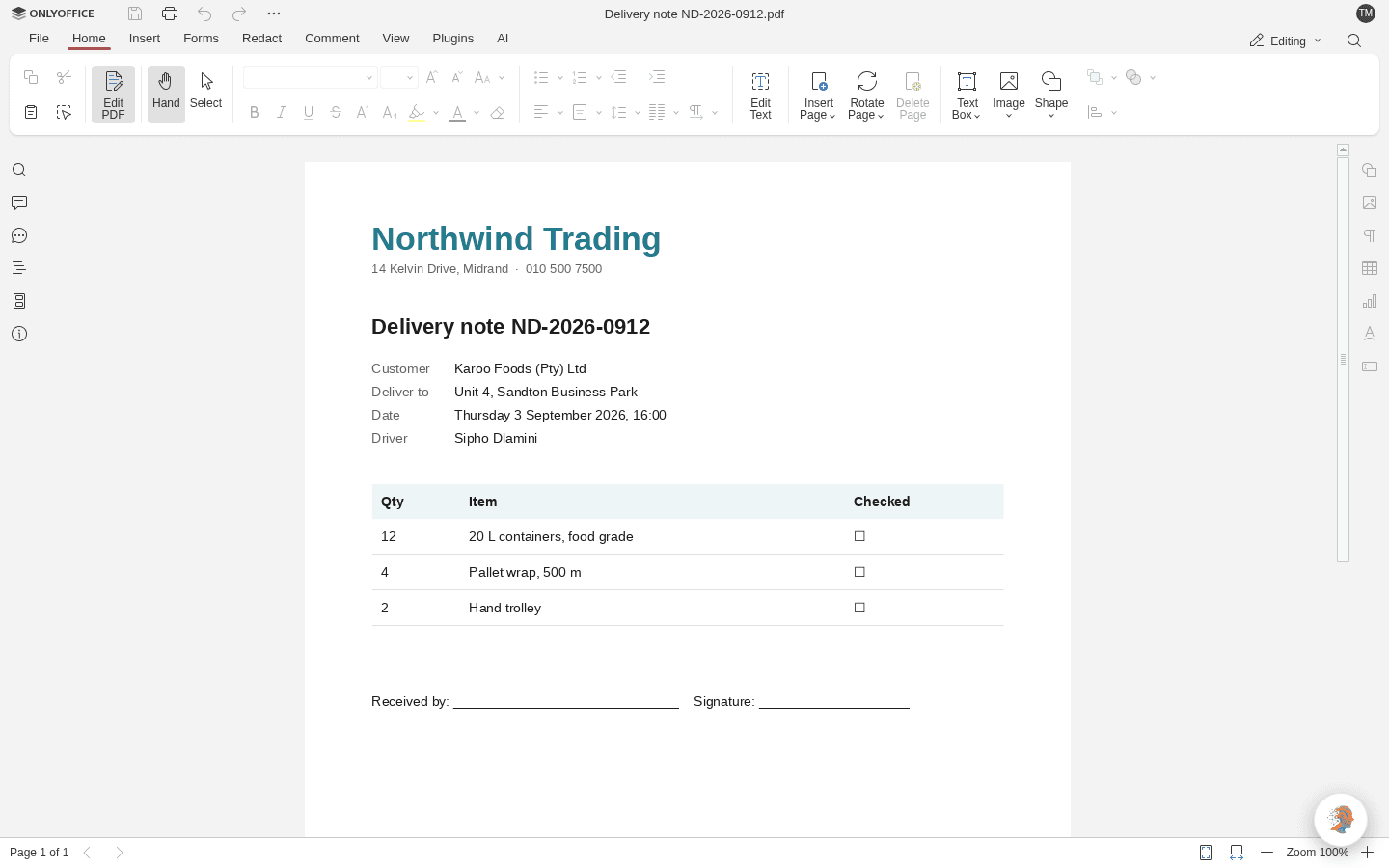1389x868 pixels.
Task: Click the Select All icon
Action: [64, 112]
